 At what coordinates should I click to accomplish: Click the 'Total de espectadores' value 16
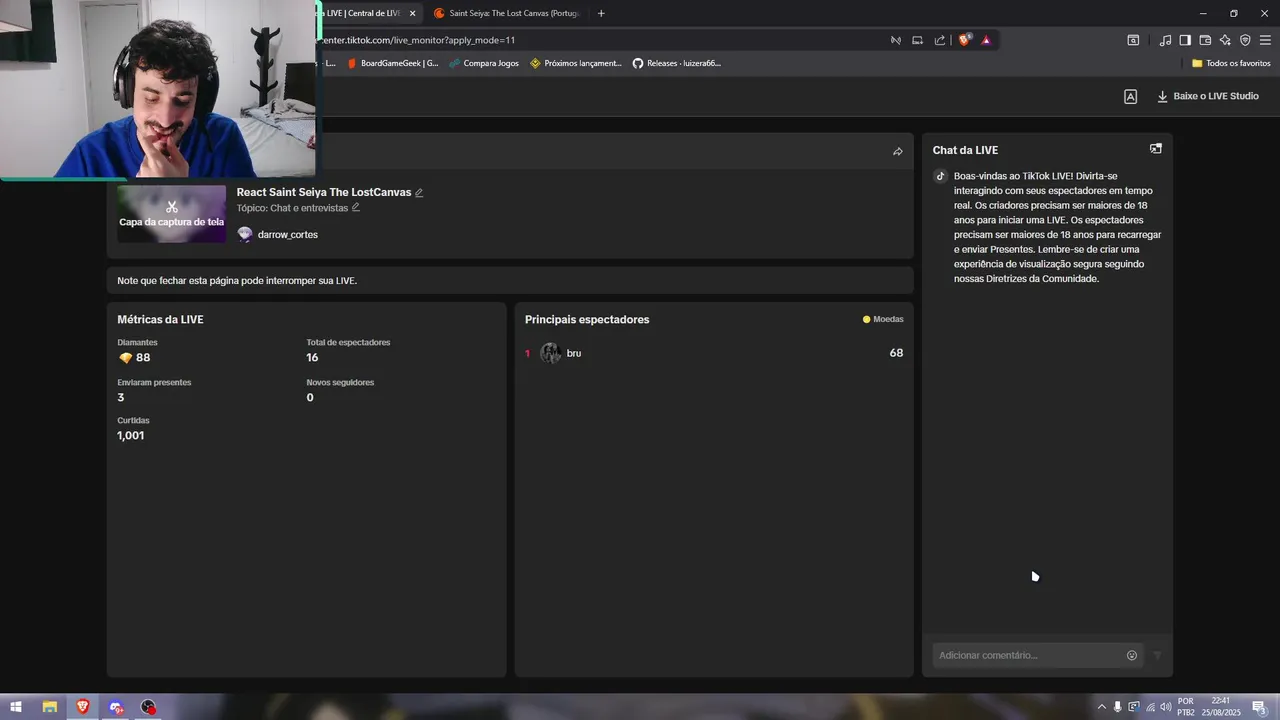click(x=312, y=358)
